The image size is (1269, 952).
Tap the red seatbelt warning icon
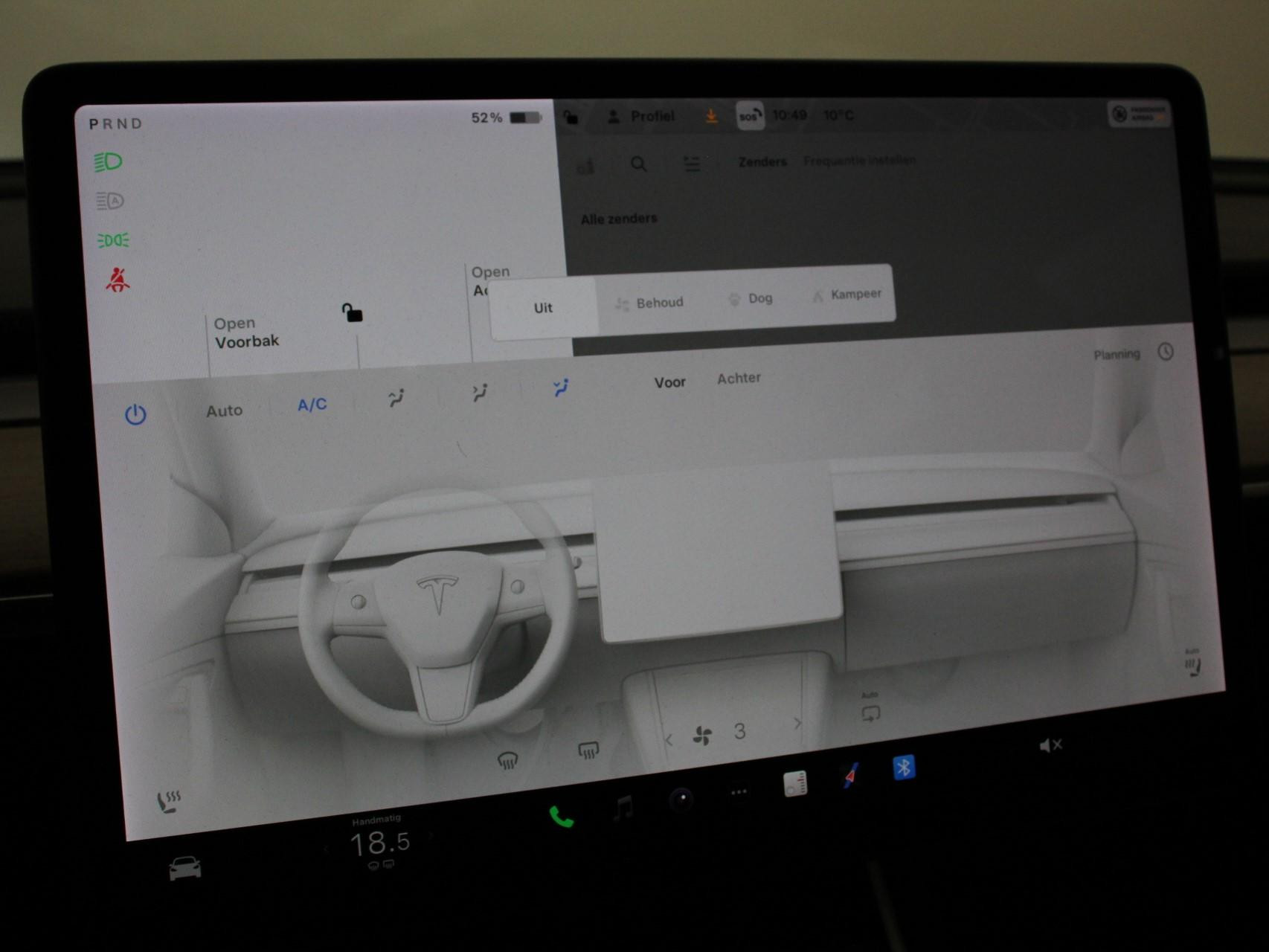coord(118,280)
